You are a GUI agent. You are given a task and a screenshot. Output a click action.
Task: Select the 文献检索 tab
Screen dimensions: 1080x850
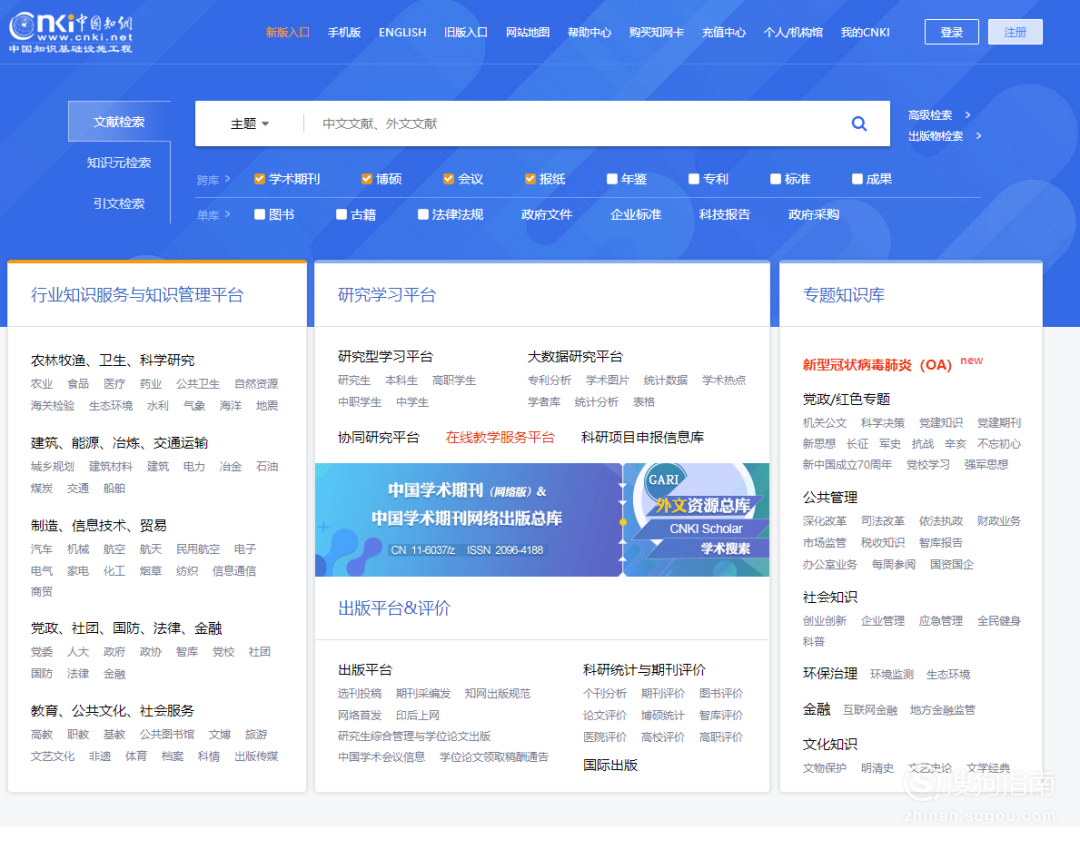click(x=119, y=122)
